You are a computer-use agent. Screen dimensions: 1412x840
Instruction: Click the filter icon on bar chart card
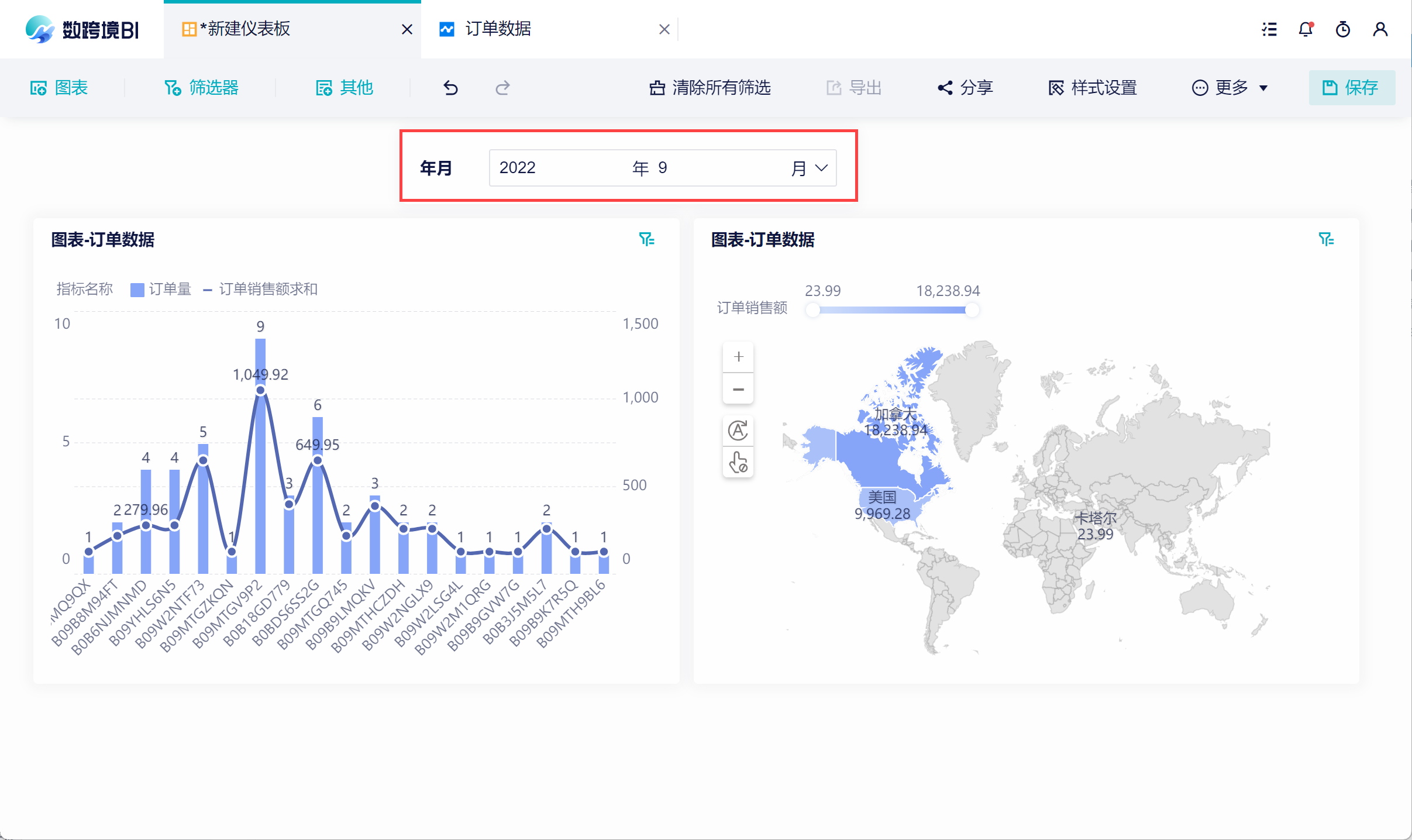(x=646, y=239)
